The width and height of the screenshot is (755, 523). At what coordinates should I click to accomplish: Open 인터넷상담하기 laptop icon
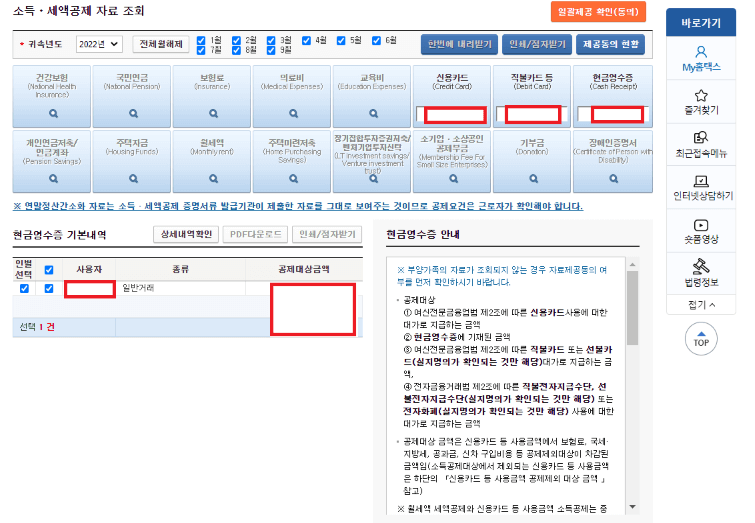tap(701, 181)
